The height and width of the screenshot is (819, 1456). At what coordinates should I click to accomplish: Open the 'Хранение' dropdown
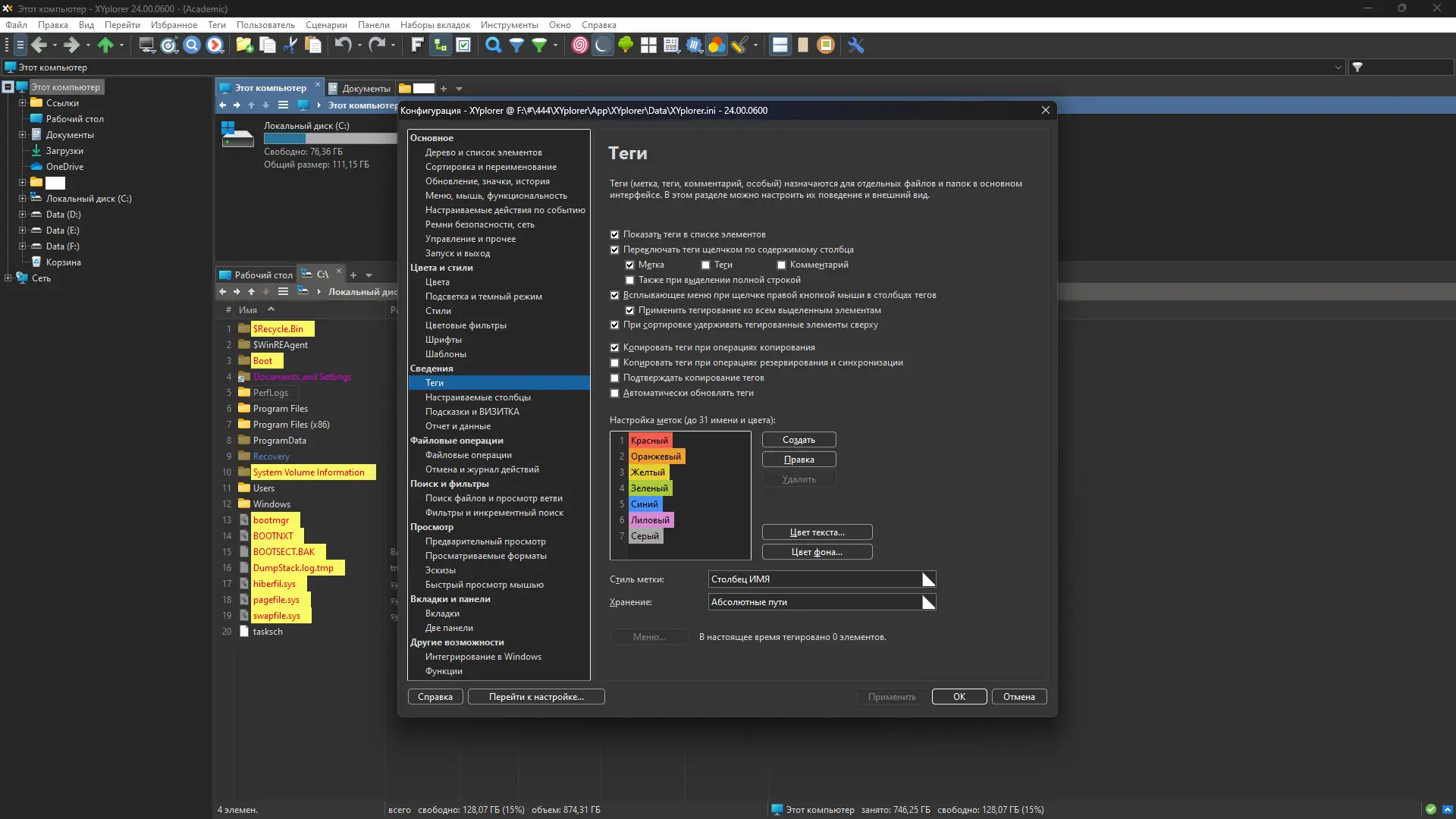[x=928, y=602]
